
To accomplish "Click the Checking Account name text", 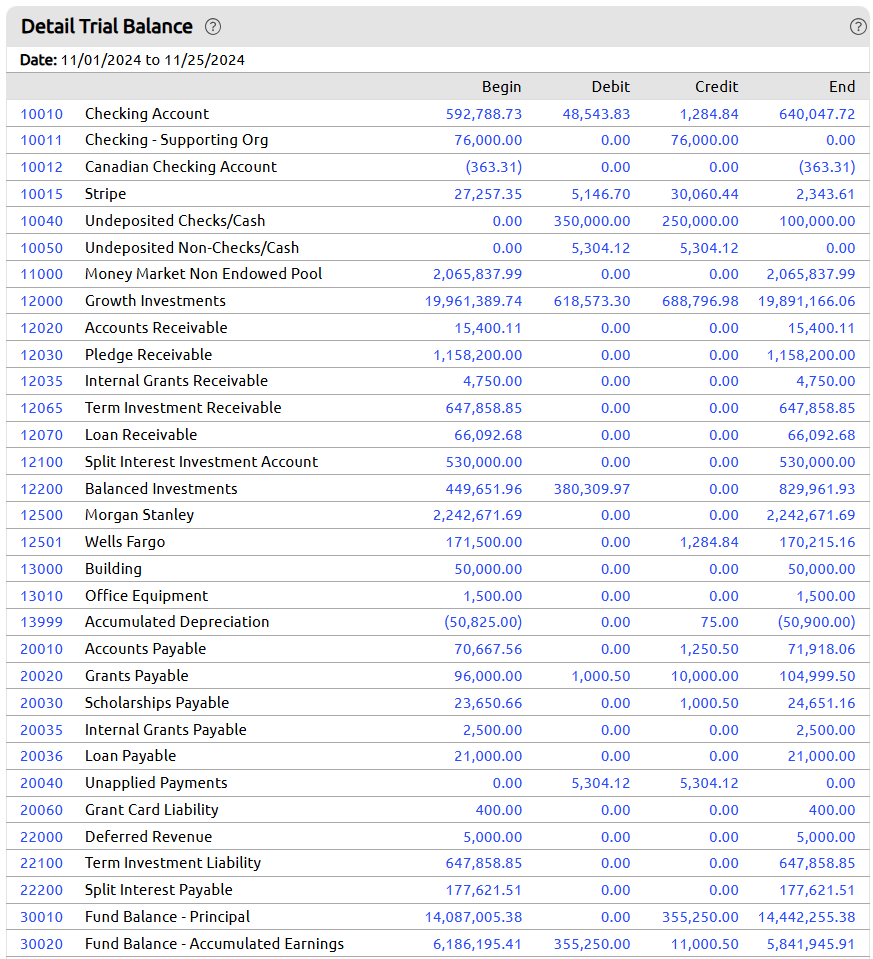I will click(147, 114).
